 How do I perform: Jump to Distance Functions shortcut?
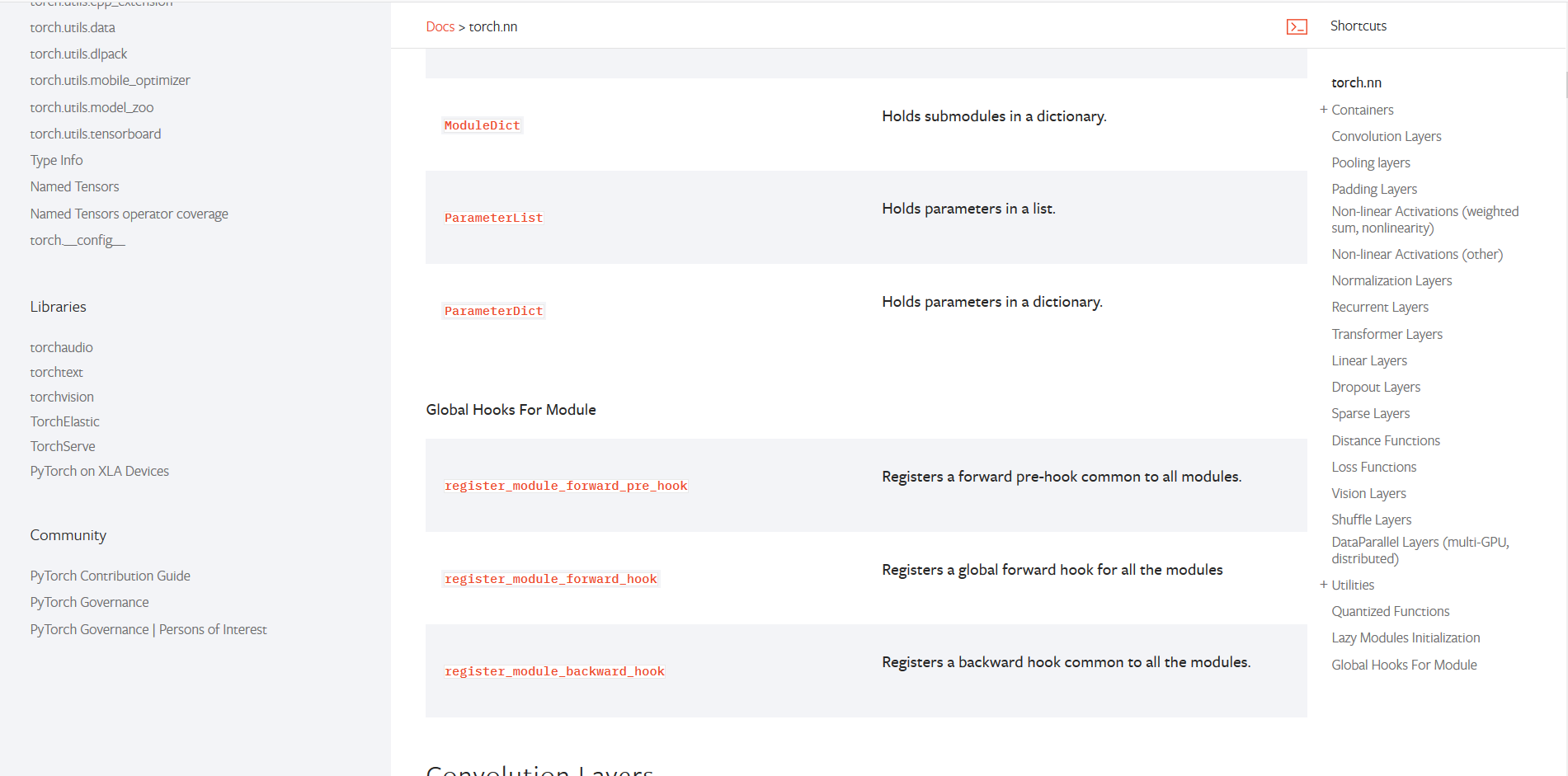pyautogui.click(x=1385, y=440)
